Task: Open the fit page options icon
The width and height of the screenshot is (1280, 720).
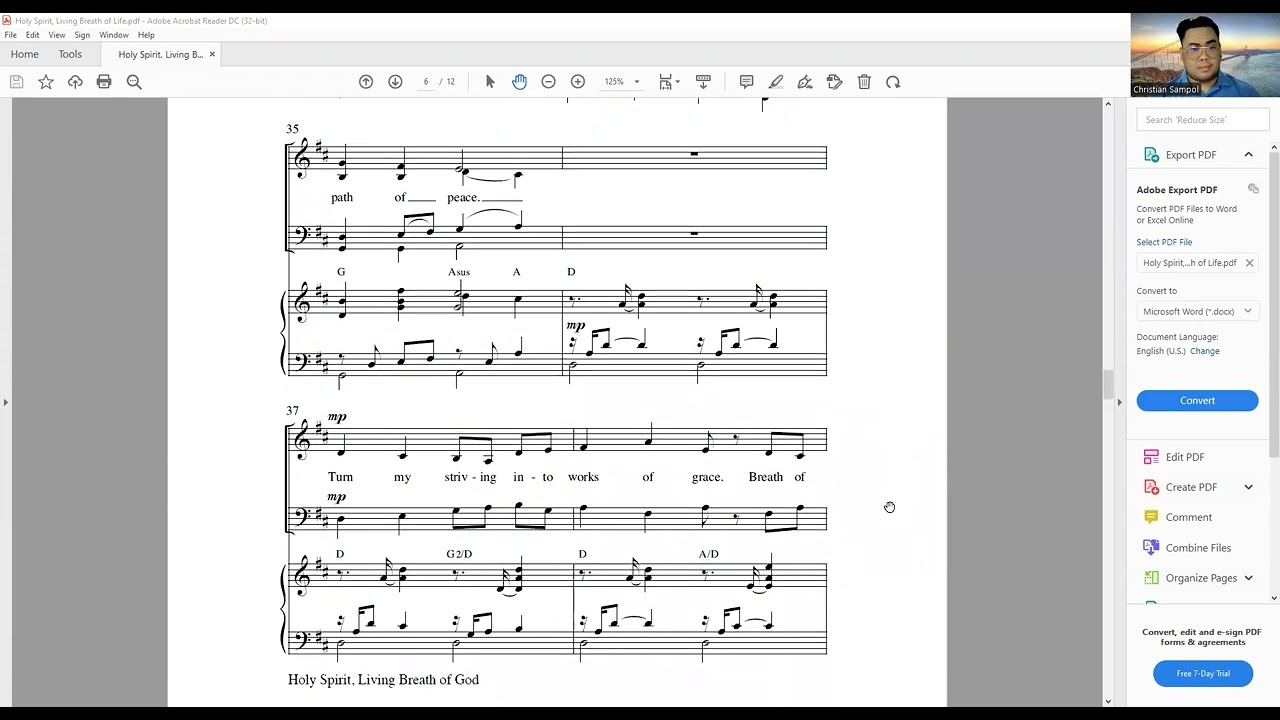Action: coord(668,82)
